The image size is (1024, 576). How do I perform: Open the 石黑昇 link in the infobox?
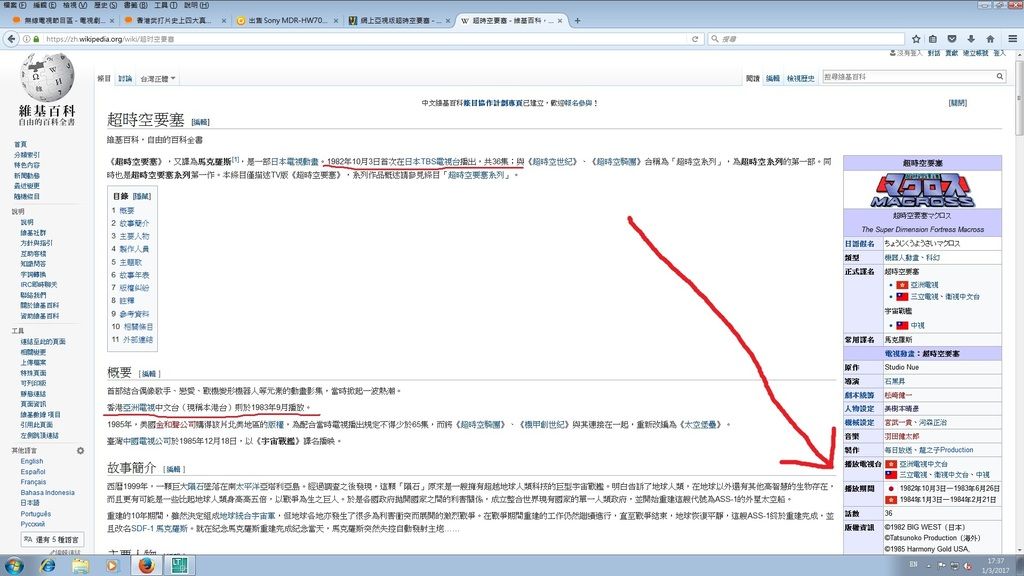(895, 381)
